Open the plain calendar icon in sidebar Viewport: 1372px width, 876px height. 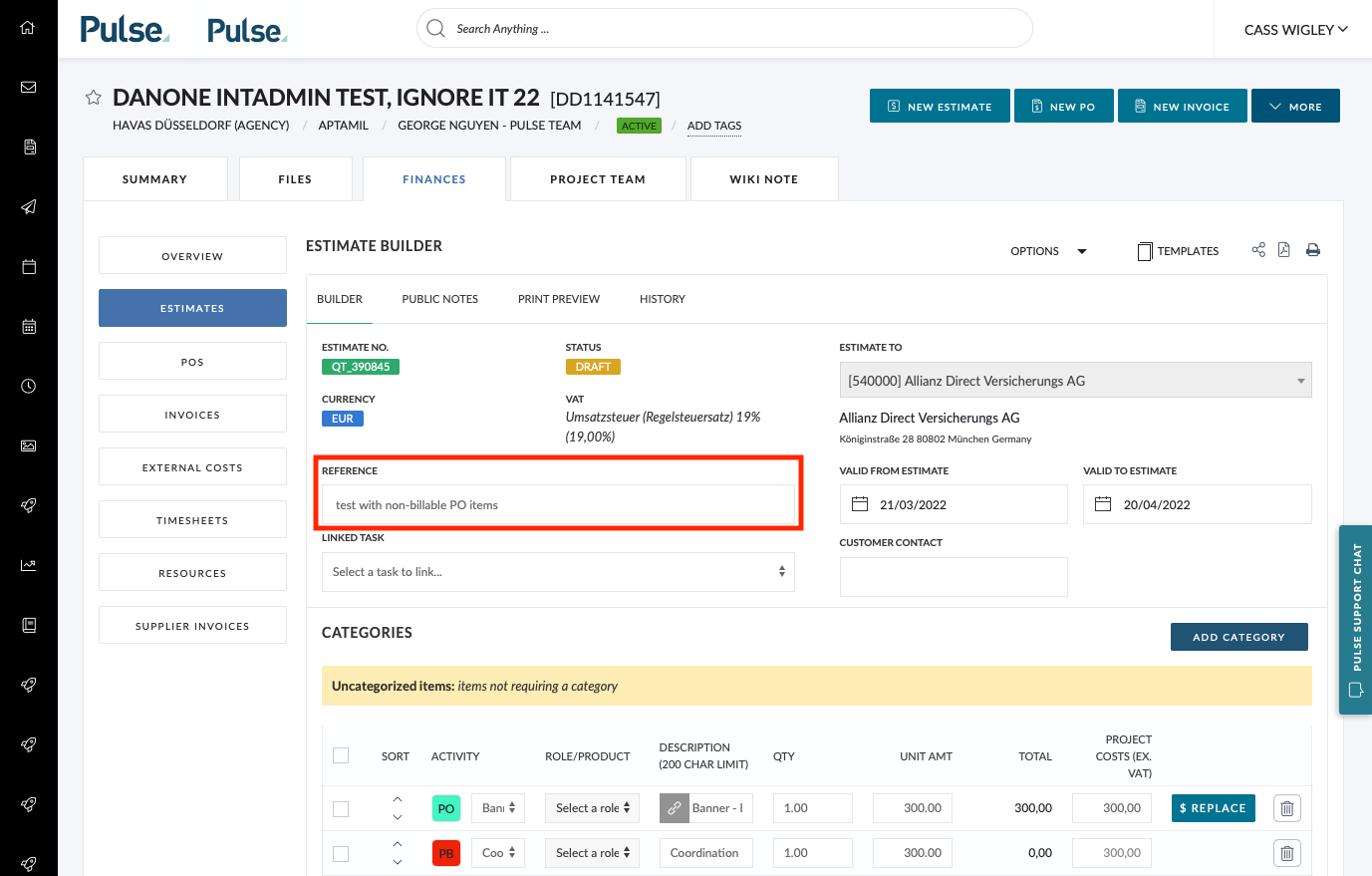(x=29, y=266)
